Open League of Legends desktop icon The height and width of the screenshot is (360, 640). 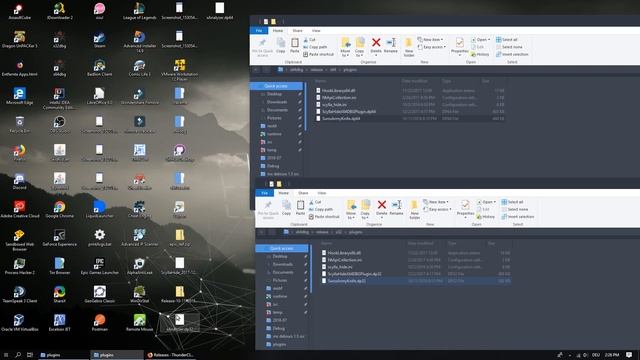pyautogui.click(x=139, y=12)
